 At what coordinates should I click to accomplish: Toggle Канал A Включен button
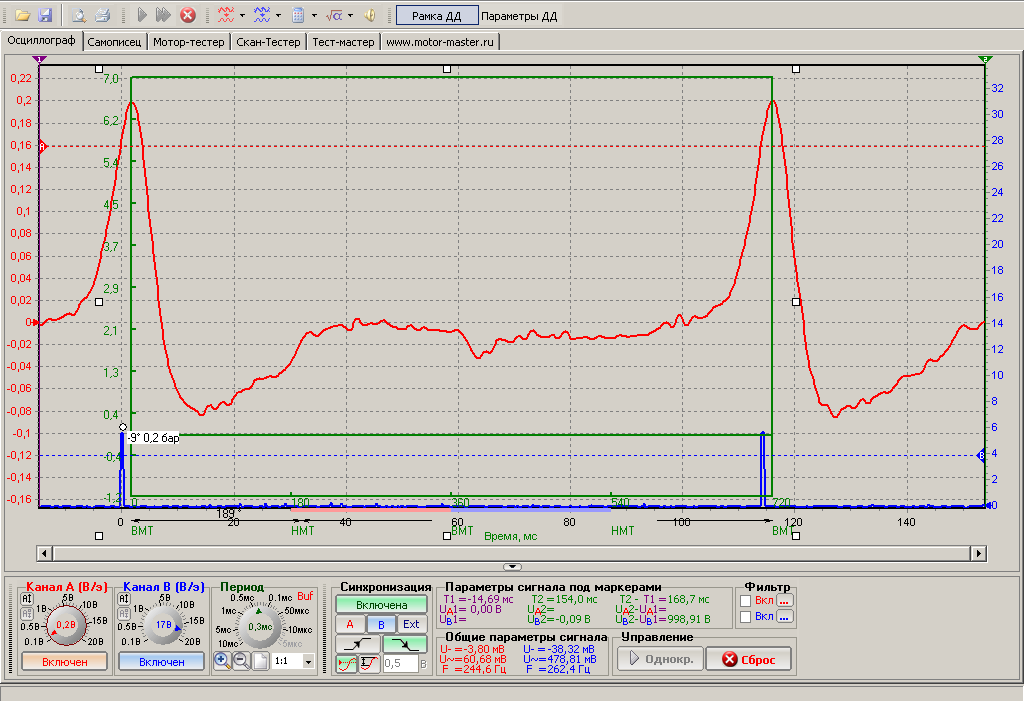click(x=65, y=662)
